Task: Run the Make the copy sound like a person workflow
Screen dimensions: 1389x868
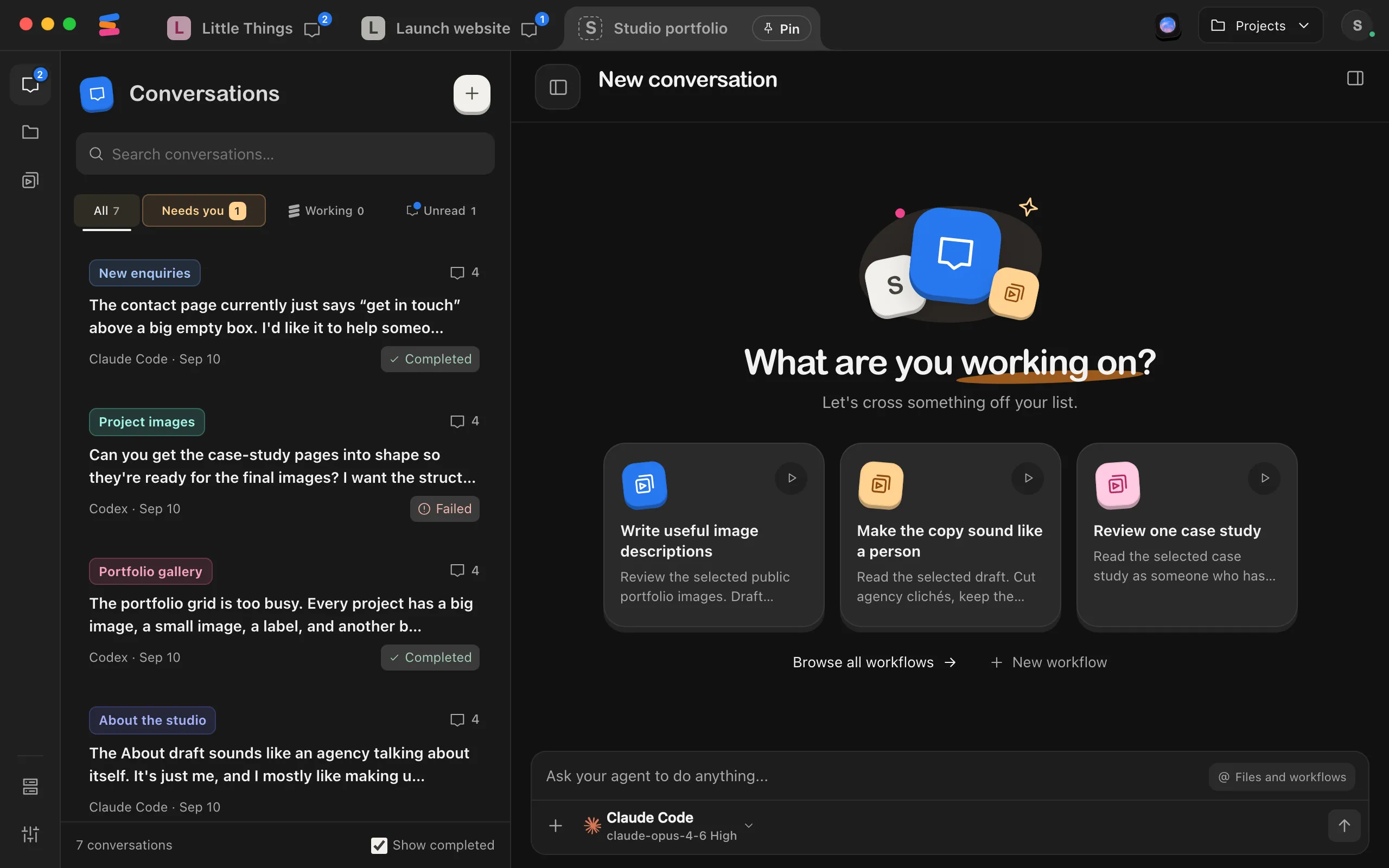Action: click(x=1028, y=477)
